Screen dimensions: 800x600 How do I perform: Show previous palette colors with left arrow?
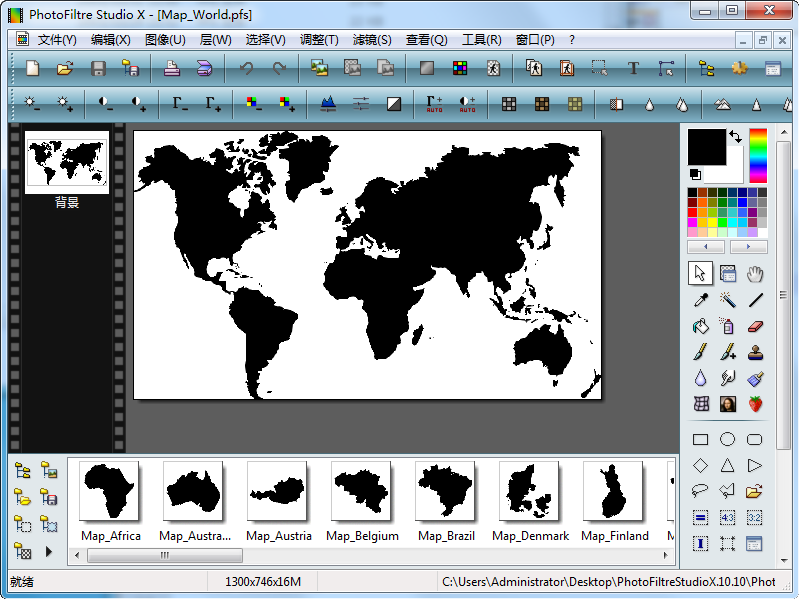707,246
